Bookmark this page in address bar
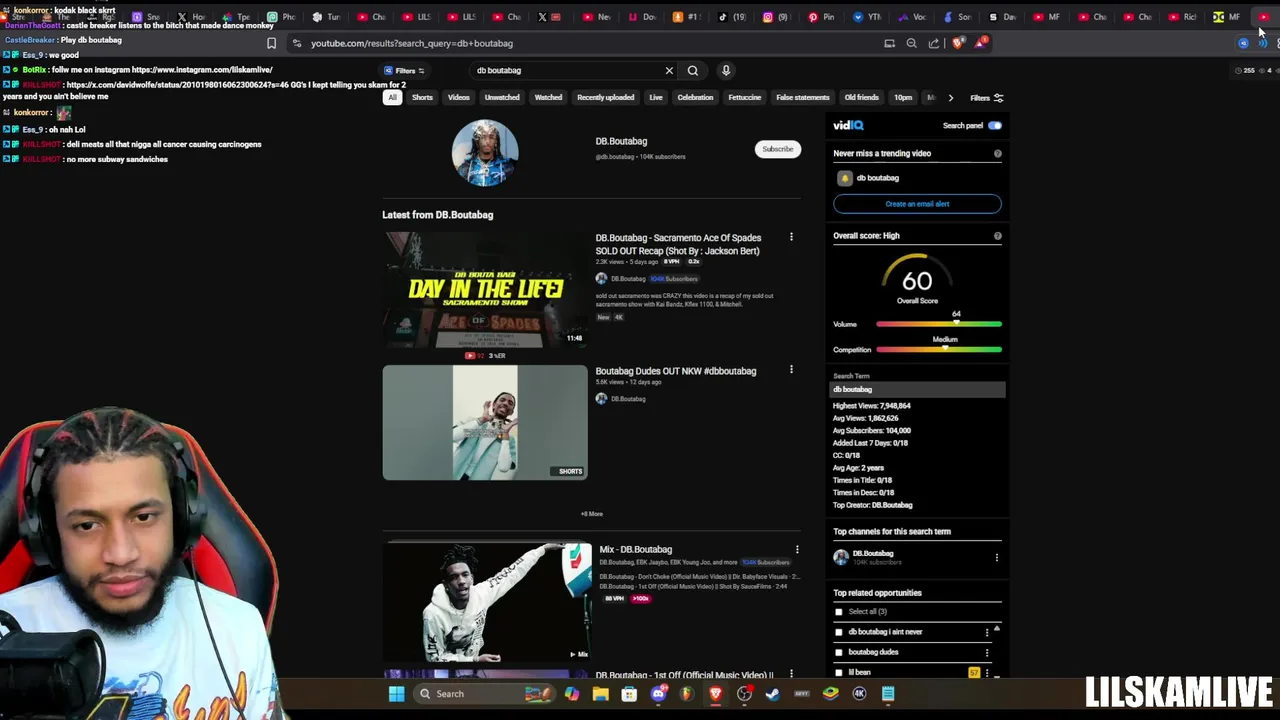1280x720 pixels. [x=271, y=43]
